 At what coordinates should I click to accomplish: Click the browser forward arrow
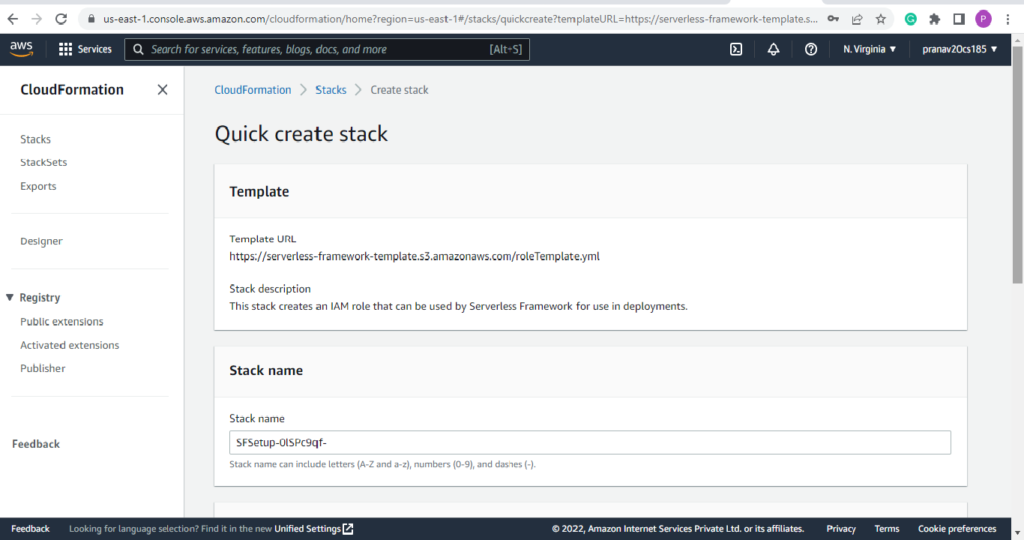(x=37, y=19)
